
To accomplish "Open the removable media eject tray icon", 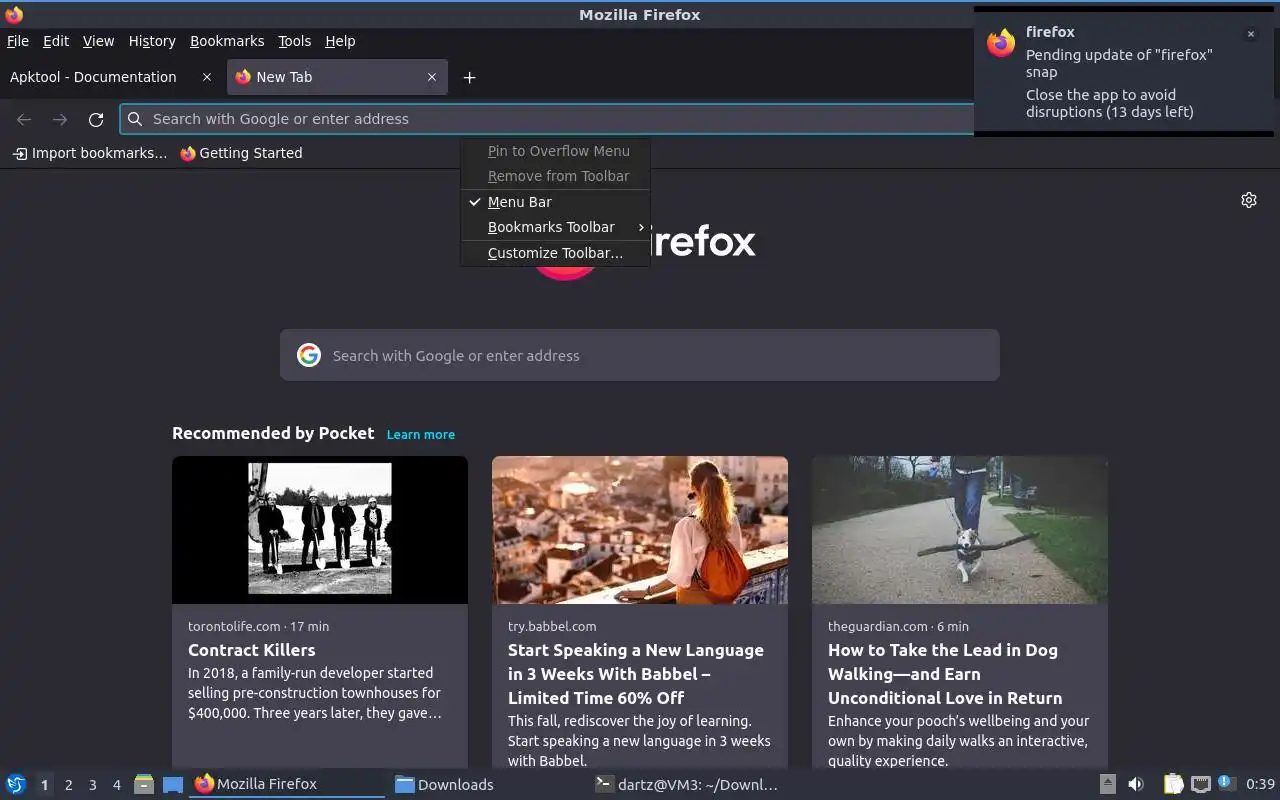I will tap(1108, 784).
